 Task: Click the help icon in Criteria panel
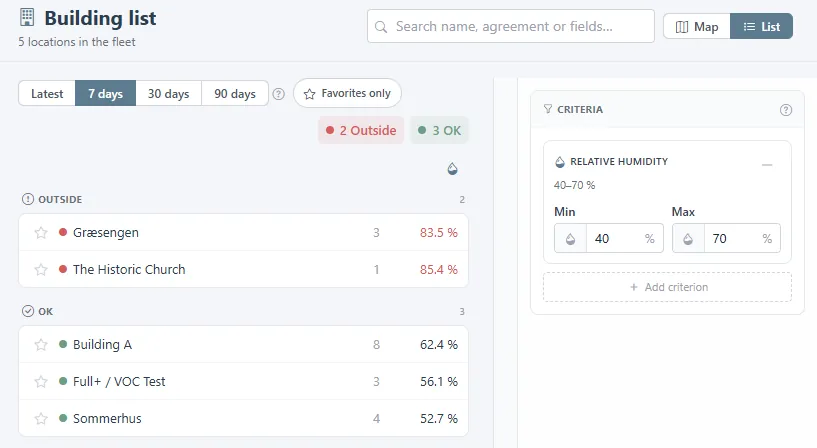(x=786, y=110)
